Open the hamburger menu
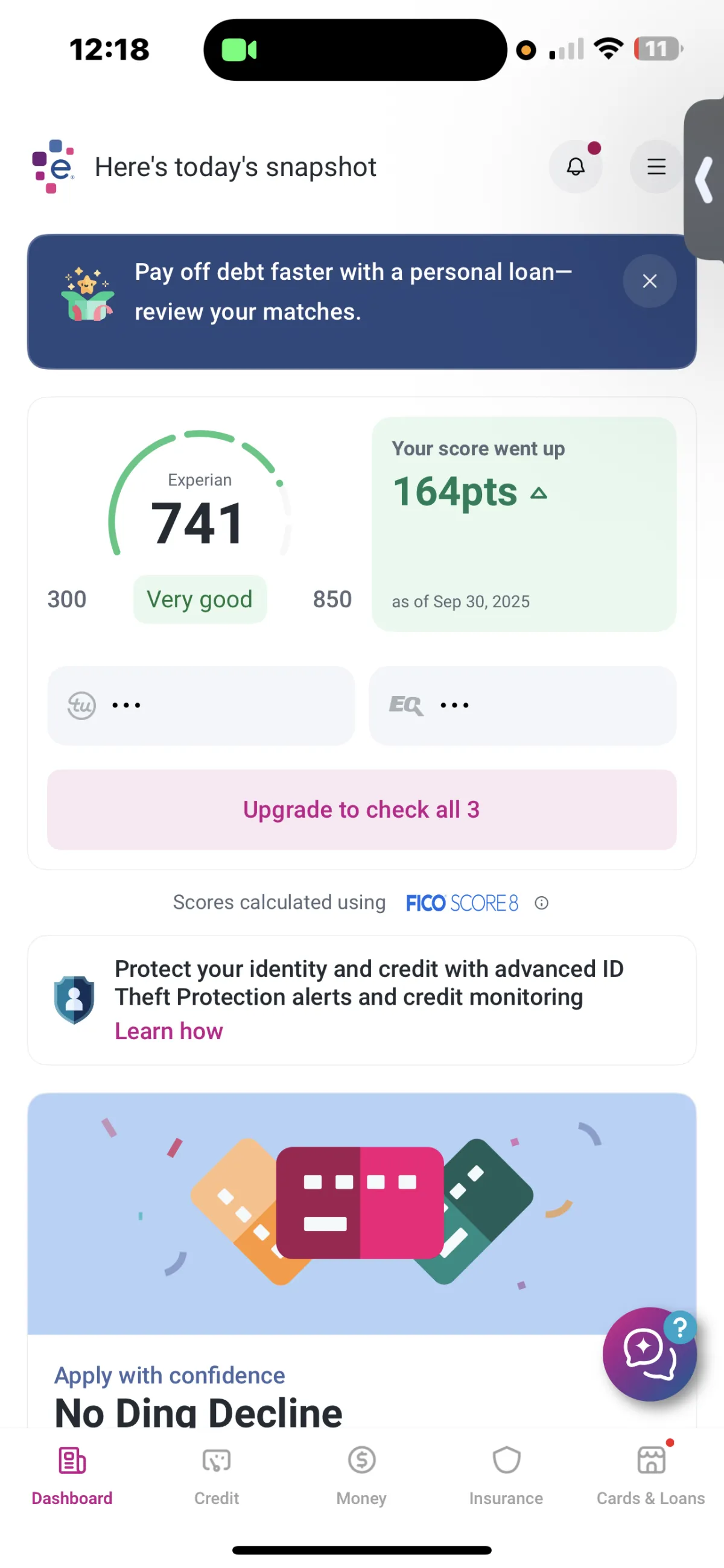724x1568 pixels. [x=656, y=166]
